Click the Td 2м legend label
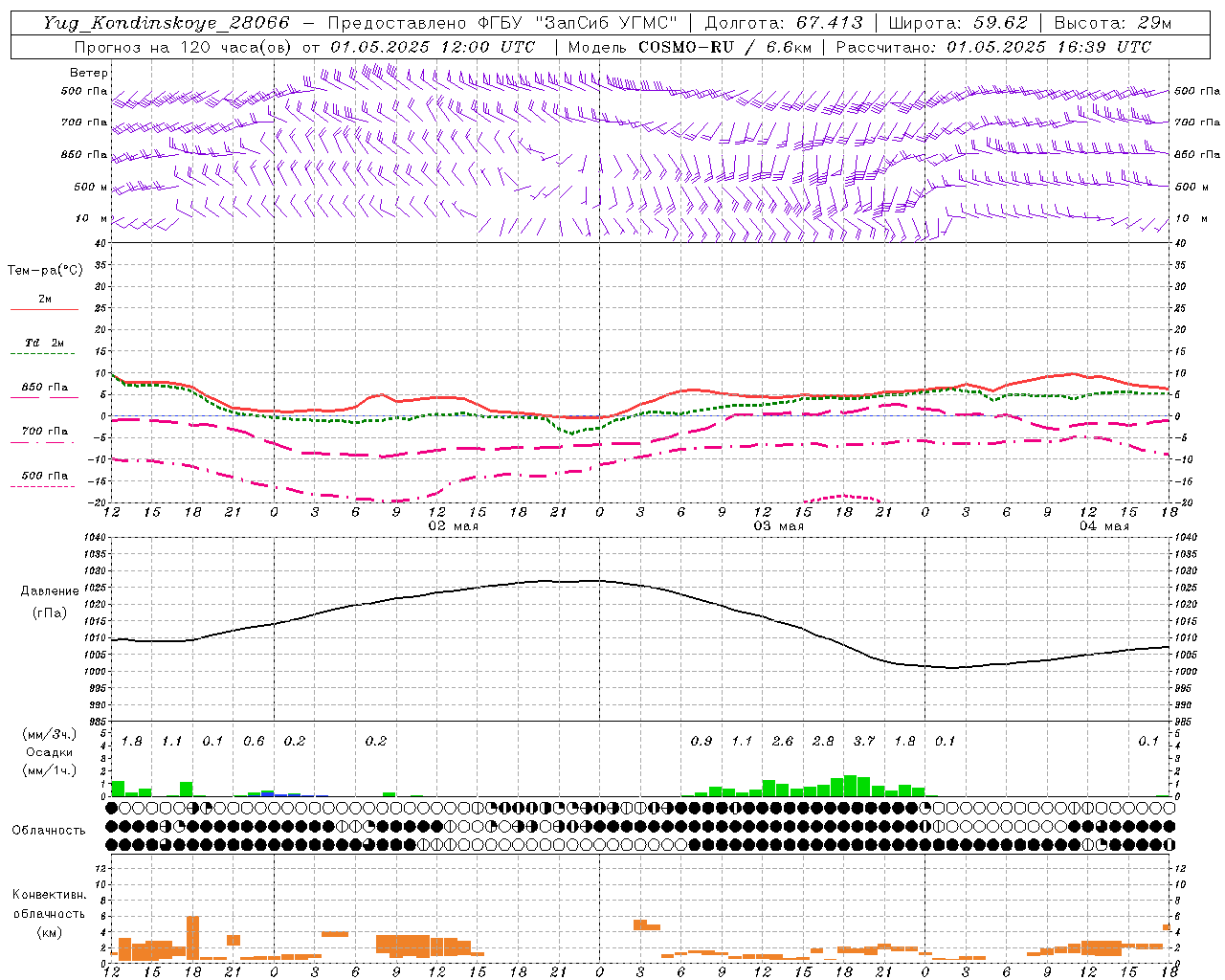The image size is (1225, 980). (45, 343)
